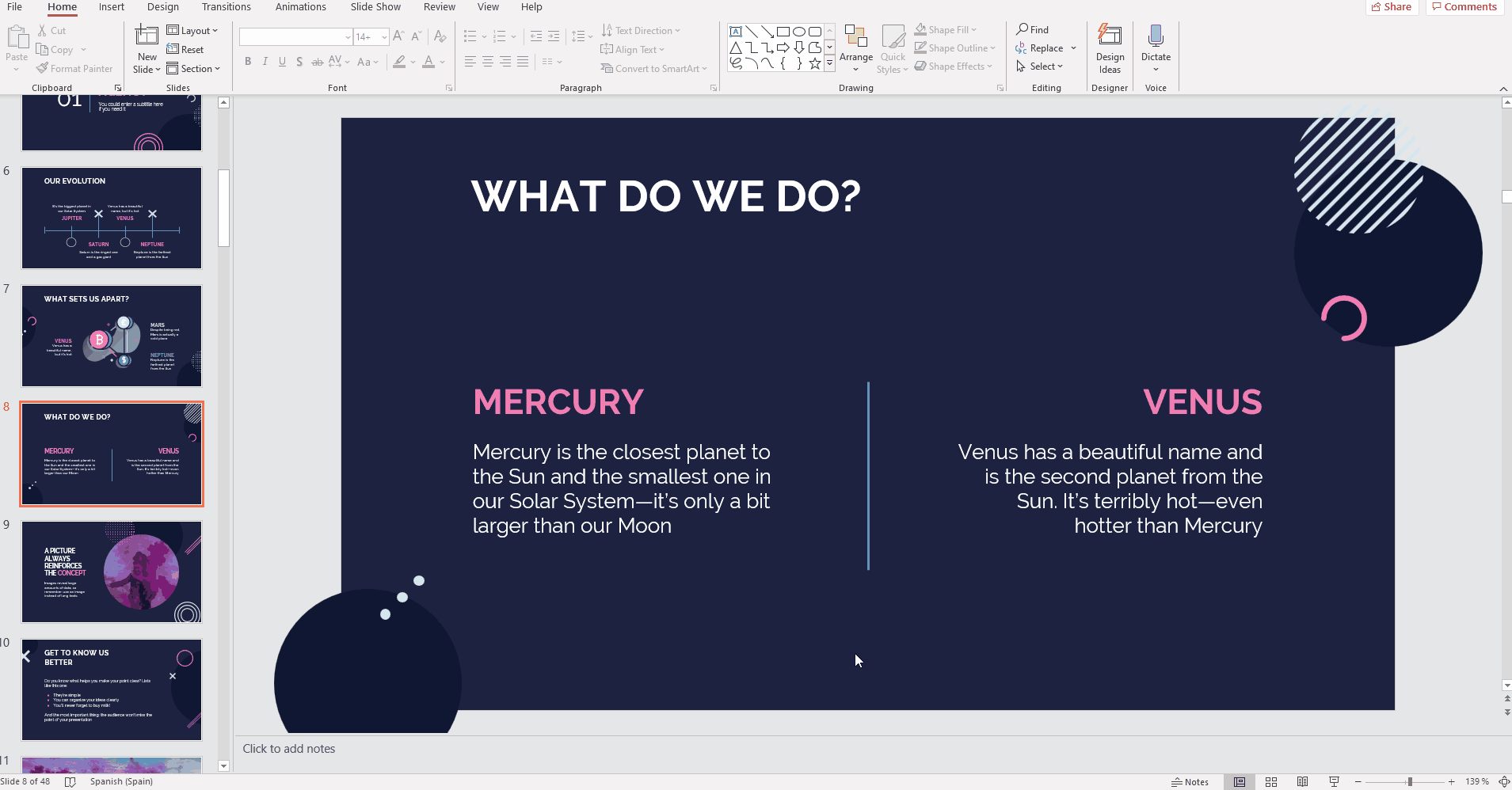Open Reading View from status bar
1512x790 pixels.
tap(1303, 782)
